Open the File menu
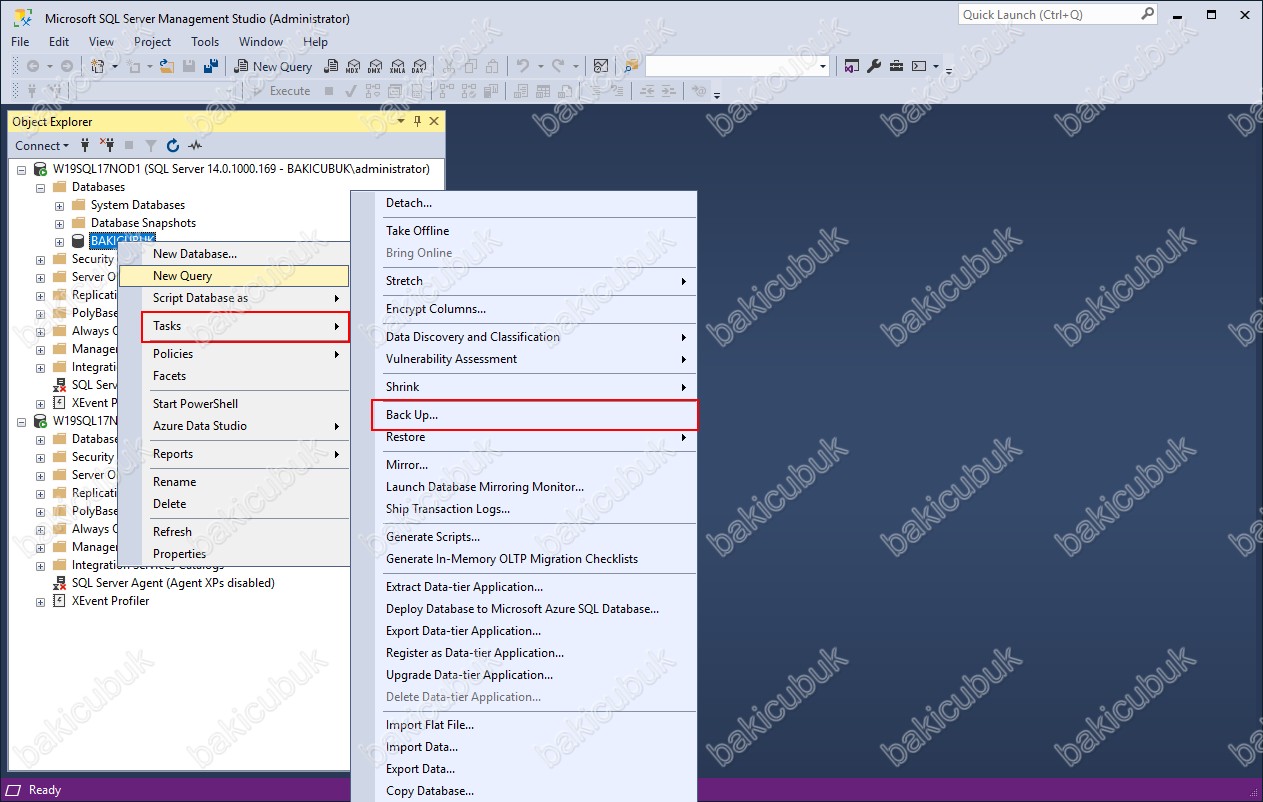The width and height of the screenshot is (1263, 802). tap(20, 42)
